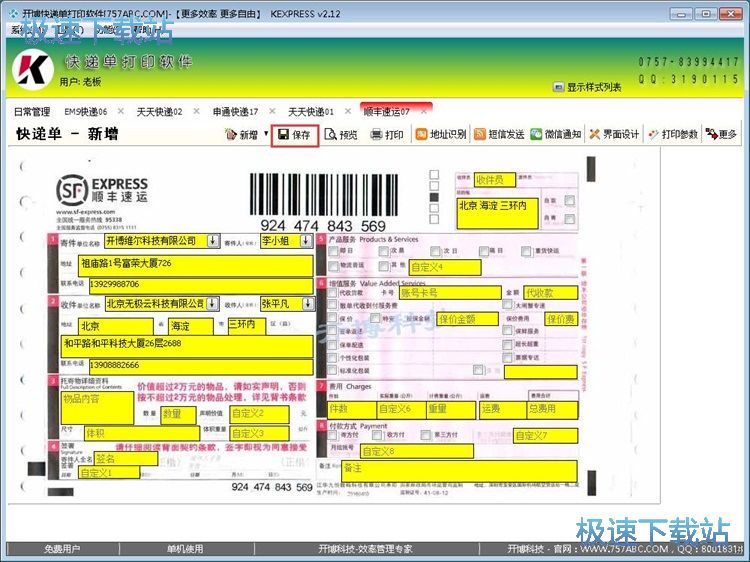
Task: Switch to EMS快递06 tab
Action: 86,112
